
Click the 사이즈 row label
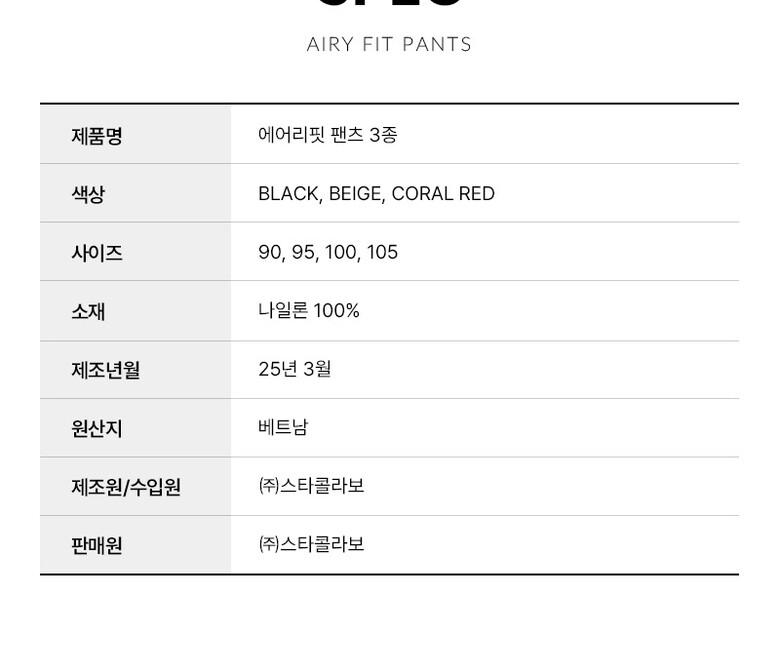[x=96, y=252]
